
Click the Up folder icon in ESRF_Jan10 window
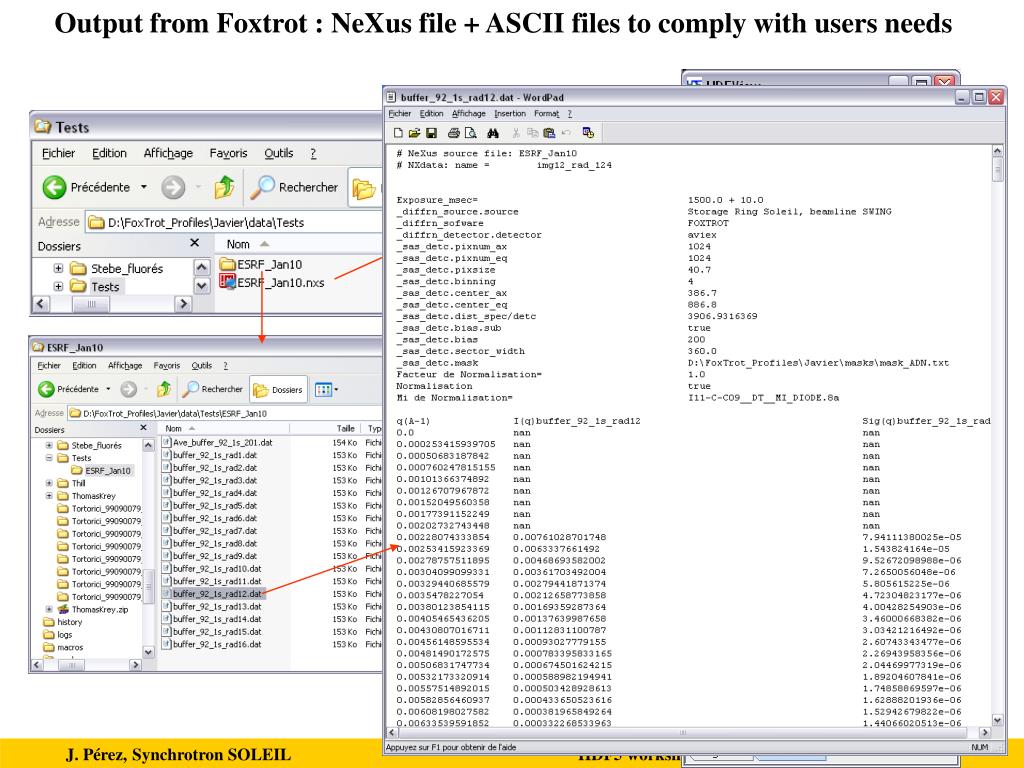coord(163,389)
